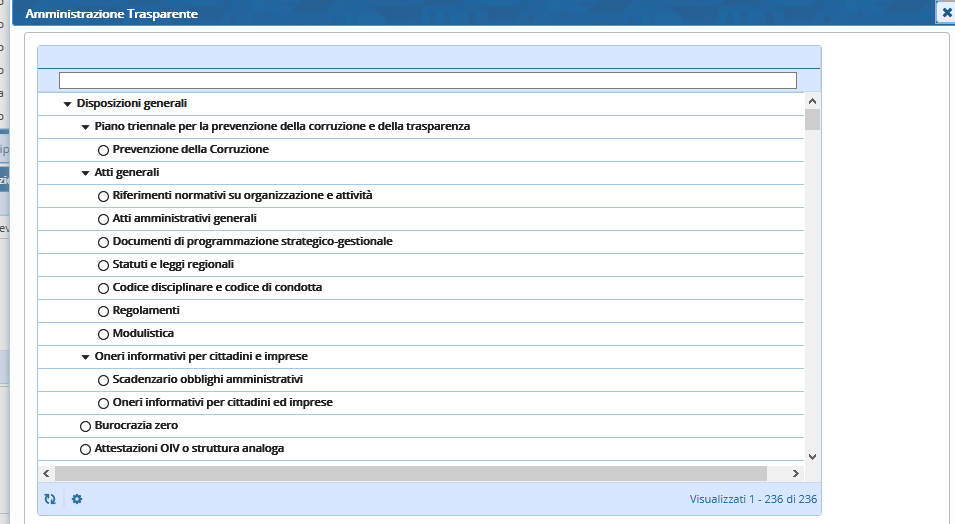
Task: Collapse the Atti generali branch
Action: coord(85,173)
